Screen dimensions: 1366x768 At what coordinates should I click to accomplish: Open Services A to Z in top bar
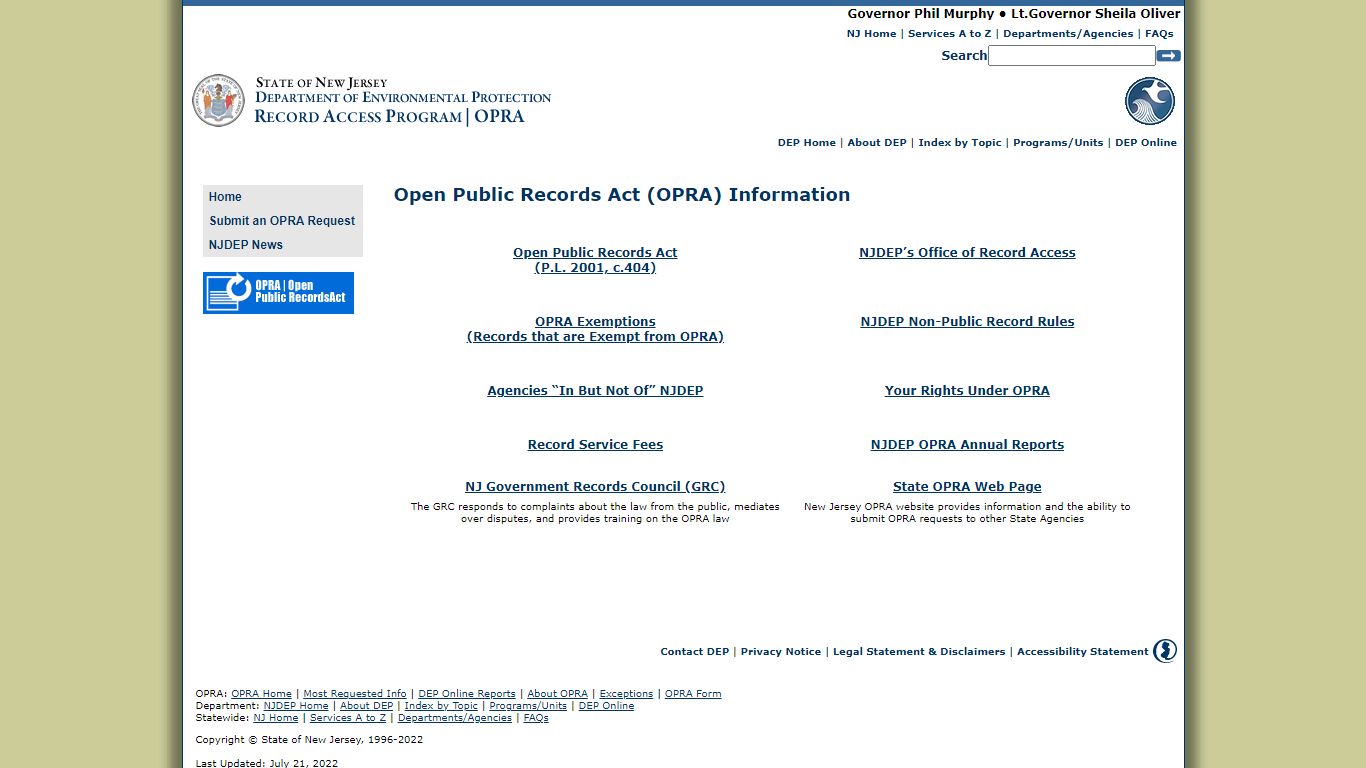[x=949, y=34]
